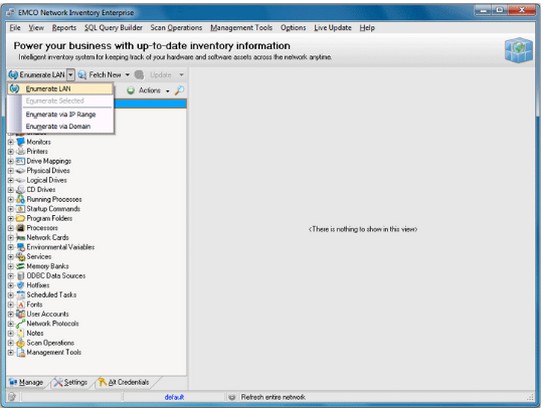Click the Fetch New toolbar icon
543x409 pixels.
coord(82,75)
